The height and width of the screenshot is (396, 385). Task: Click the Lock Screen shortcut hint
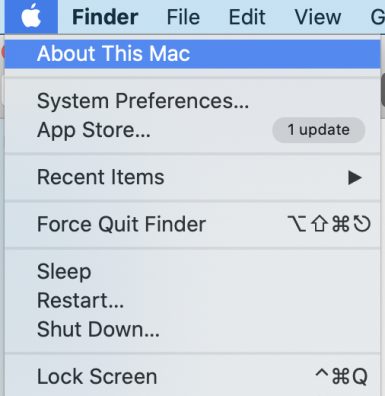341,377
